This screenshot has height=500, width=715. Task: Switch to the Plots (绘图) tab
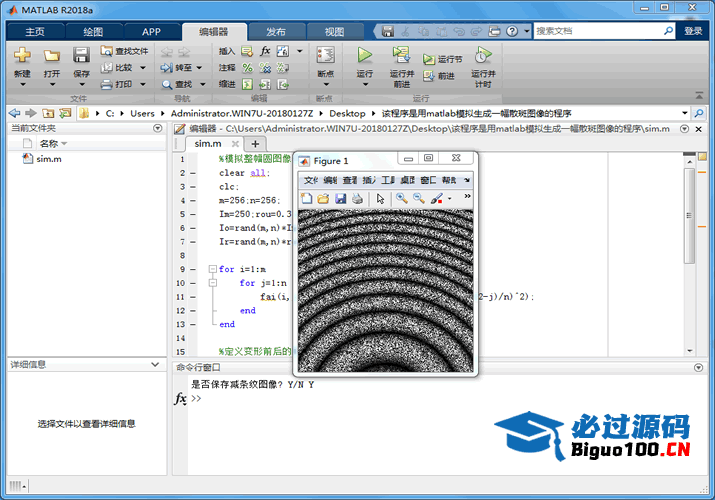(93, 31)
